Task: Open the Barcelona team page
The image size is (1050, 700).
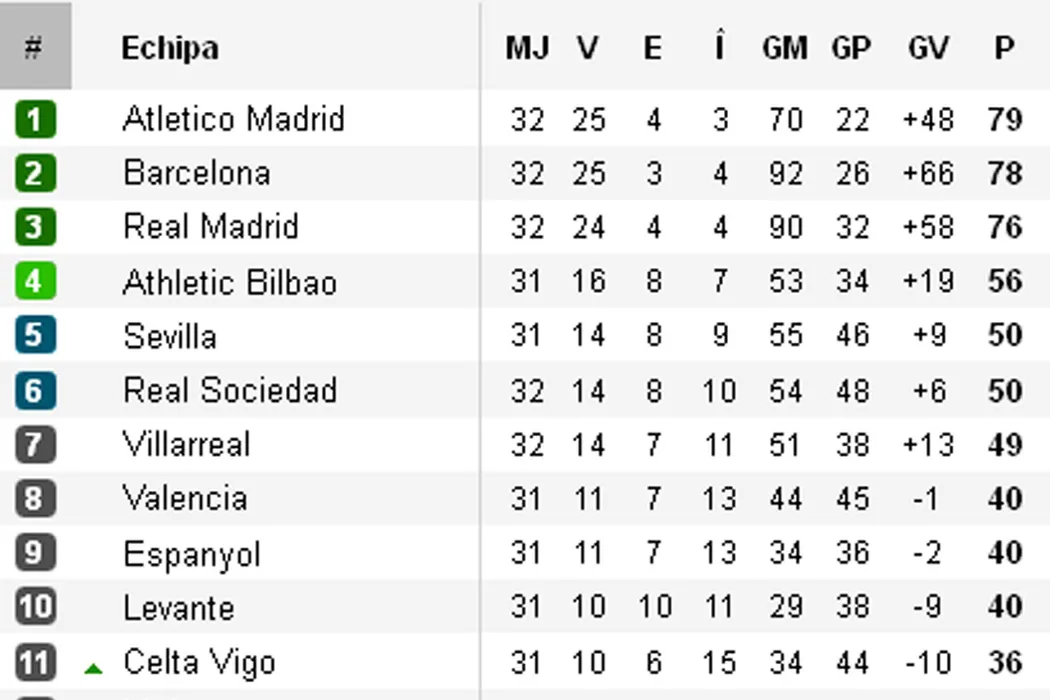Action: [196, 173]
